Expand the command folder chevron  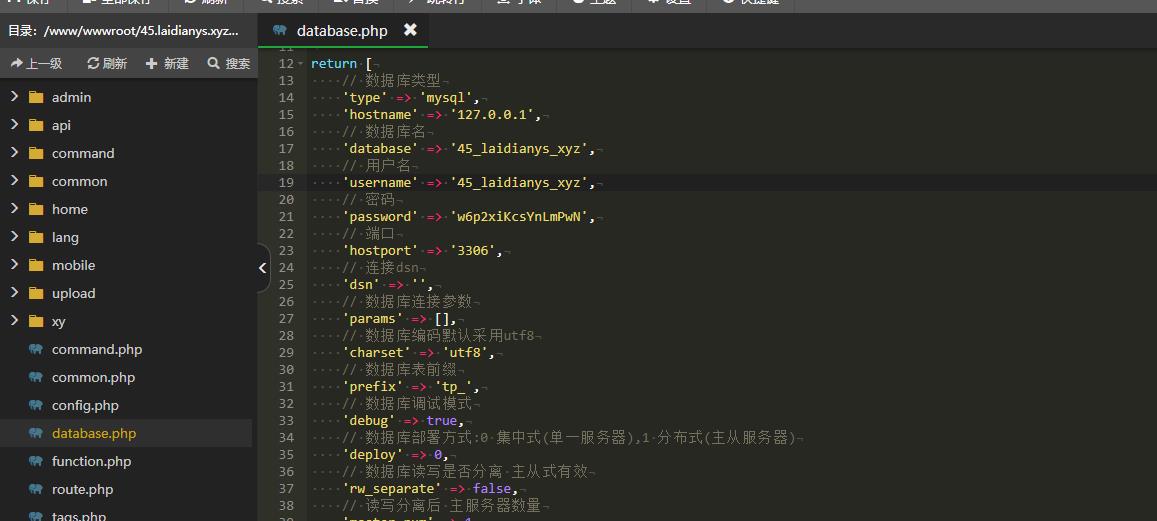(14, 153)
